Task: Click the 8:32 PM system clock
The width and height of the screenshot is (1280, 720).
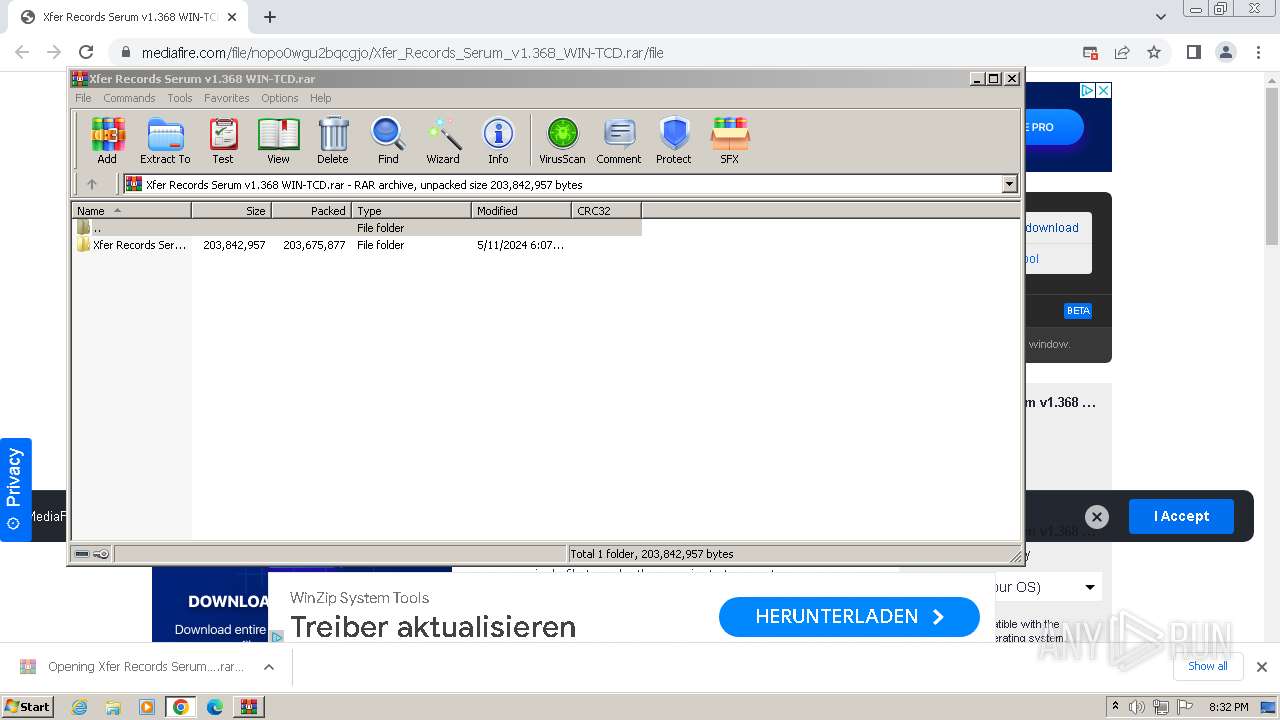Action: tap(1228, 707)
